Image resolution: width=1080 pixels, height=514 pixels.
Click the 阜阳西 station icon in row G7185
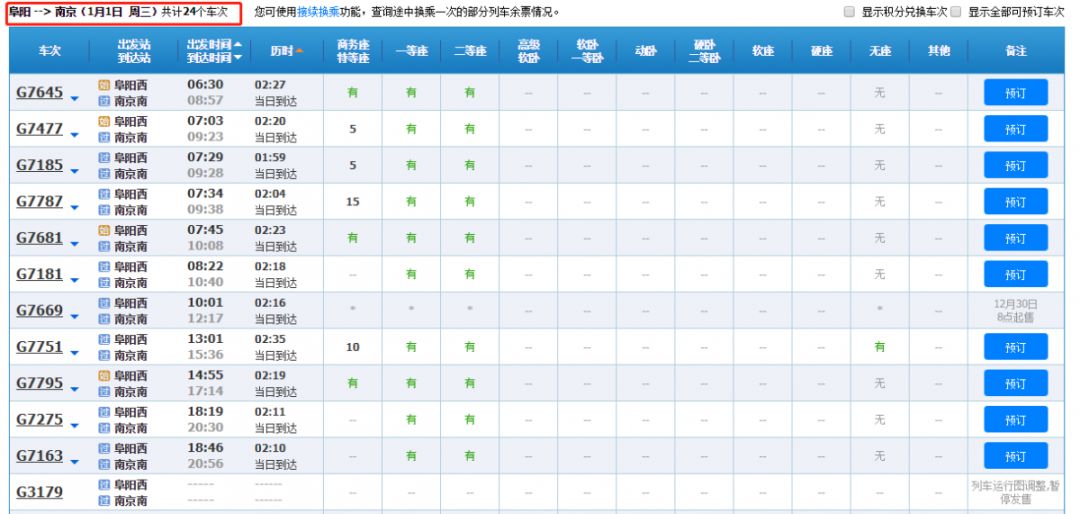(104, 158)
